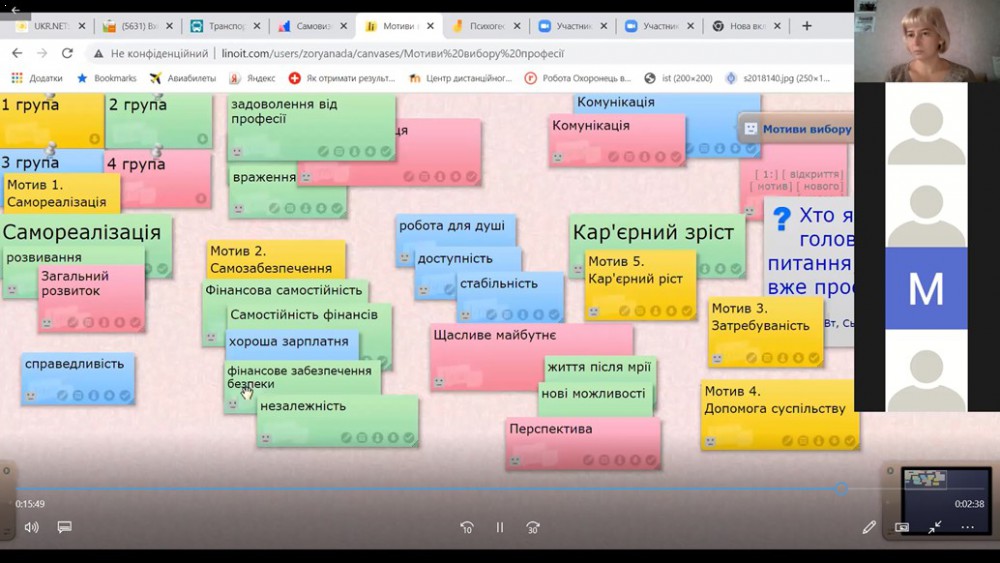Click the back arrow at top-left of player
The width and height of the screenshot is (1000, 563).
(15, 10)
